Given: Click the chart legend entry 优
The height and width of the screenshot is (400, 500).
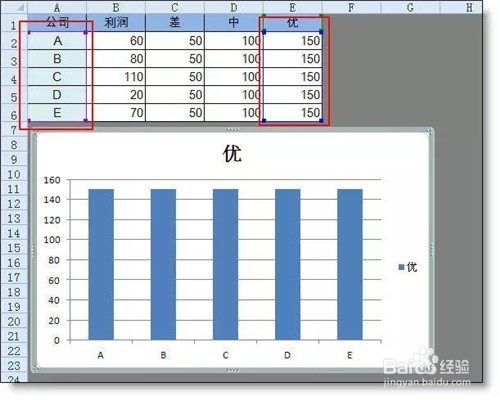Looking at the screenshot, I should point(408,267).
